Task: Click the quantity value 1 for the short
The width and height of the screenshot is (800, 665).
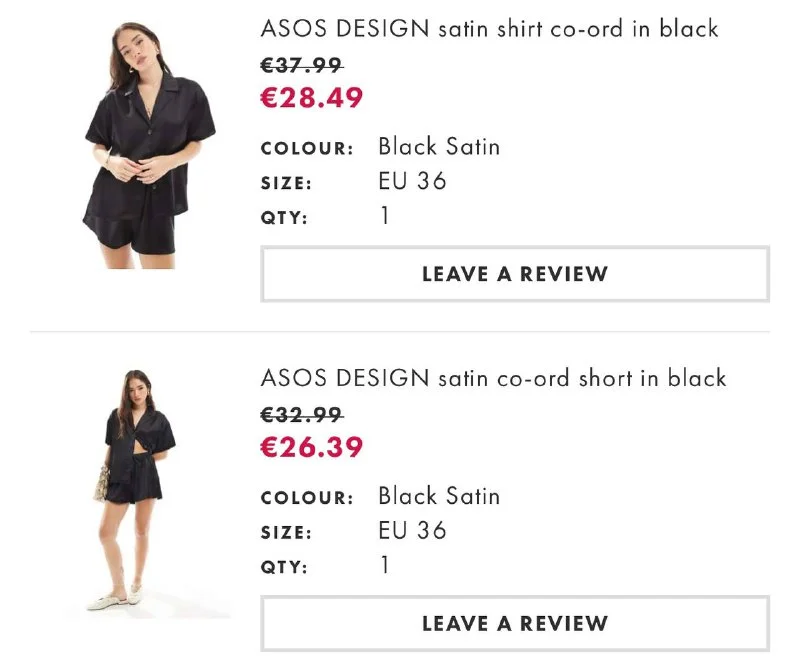Action: [x=385, y=566]
